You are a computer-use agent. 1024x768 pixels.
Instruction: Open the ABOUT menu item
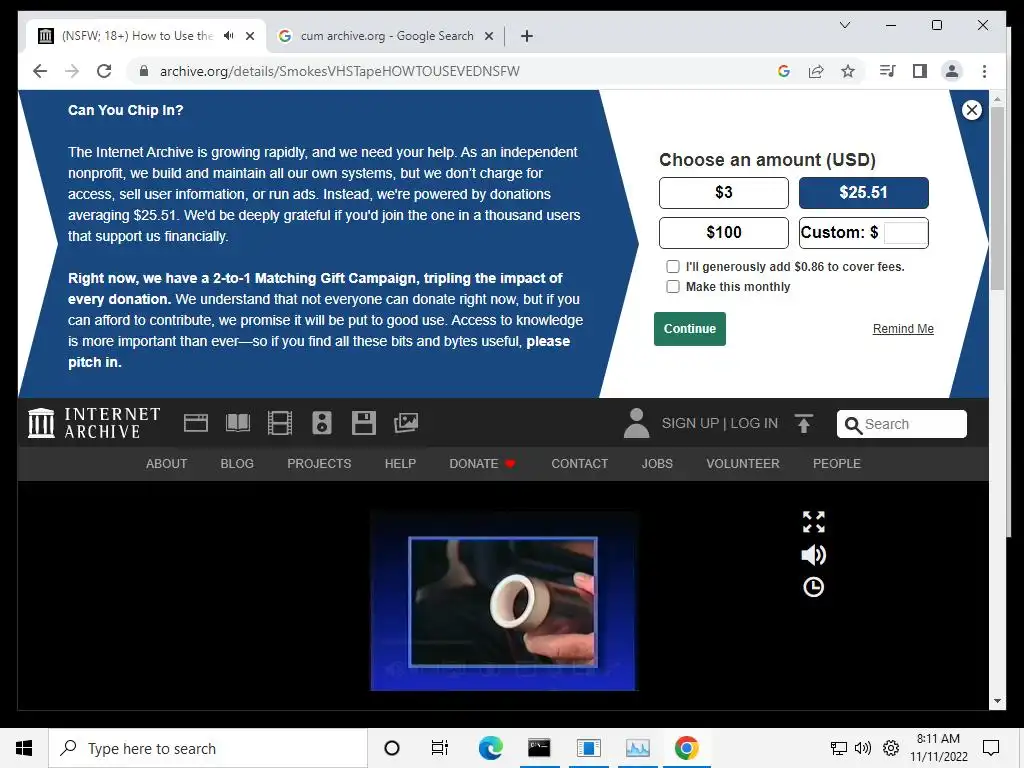pyautogui.click(x=167, y=464)
